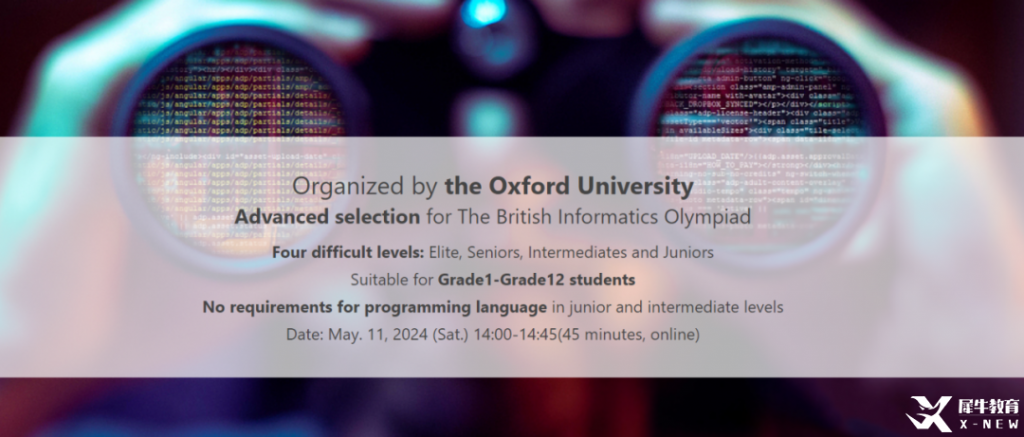Click the 'Date: May. 11, 2024' text
The height and width of the screenshot is (437, 1024).
(x=357, y=334)
